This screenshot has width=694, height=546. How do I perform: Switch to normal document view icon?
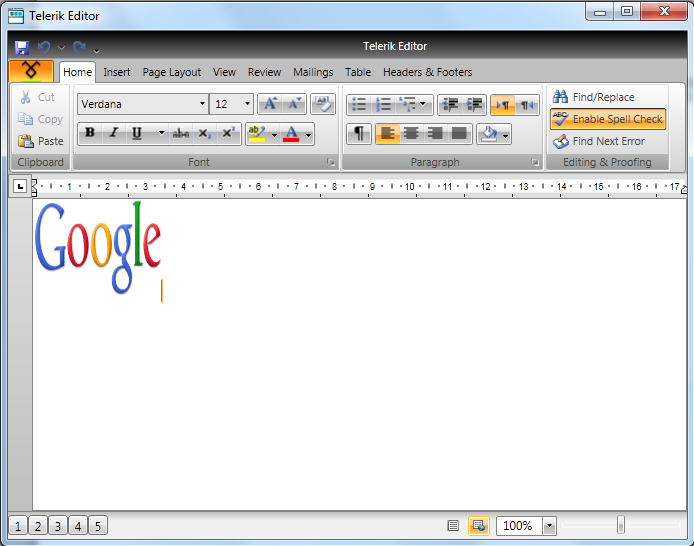pyautogui.click(x=453, y=526)
